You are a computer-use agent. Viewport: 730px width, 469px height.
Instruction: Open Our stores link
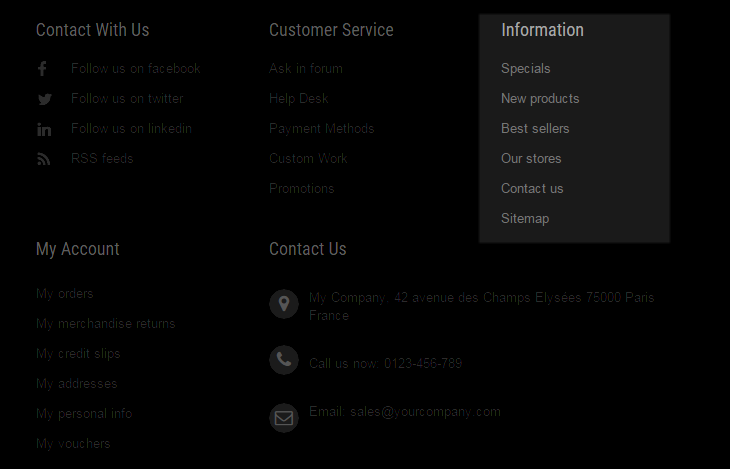(x=531, y=159)
